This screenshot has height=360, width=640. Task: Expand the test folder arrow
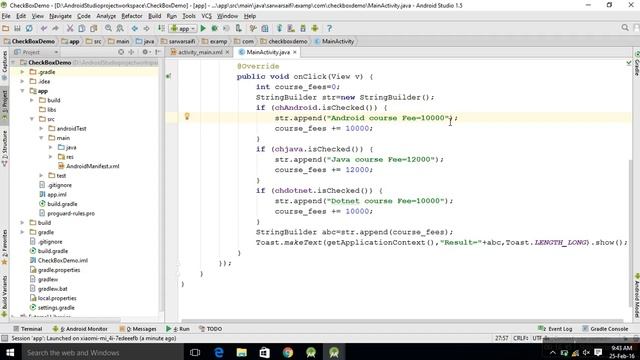(x=41, y=176)
